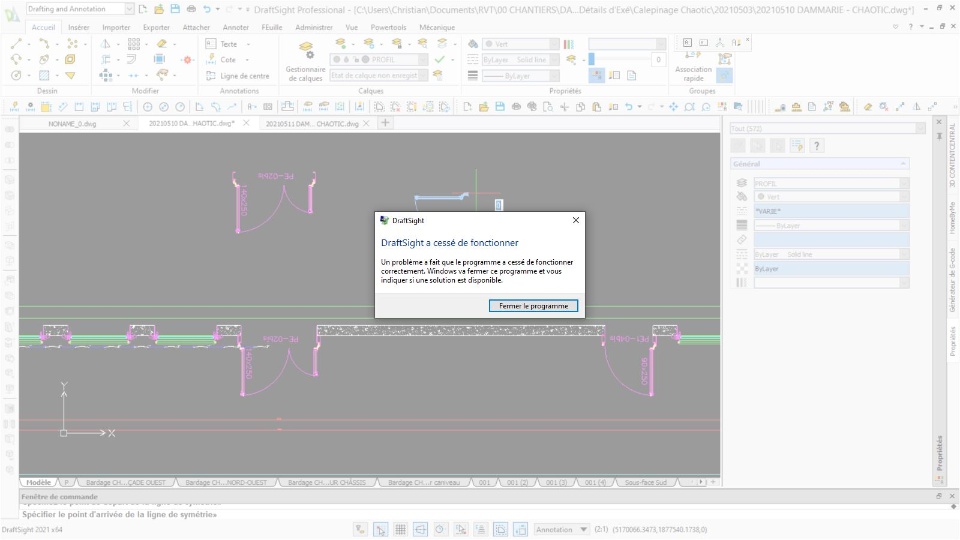Switch to the NONAME_0.dwg document tab
This screenshot has width=960, height=540.
pyautogui.click(x=72, y=124)
